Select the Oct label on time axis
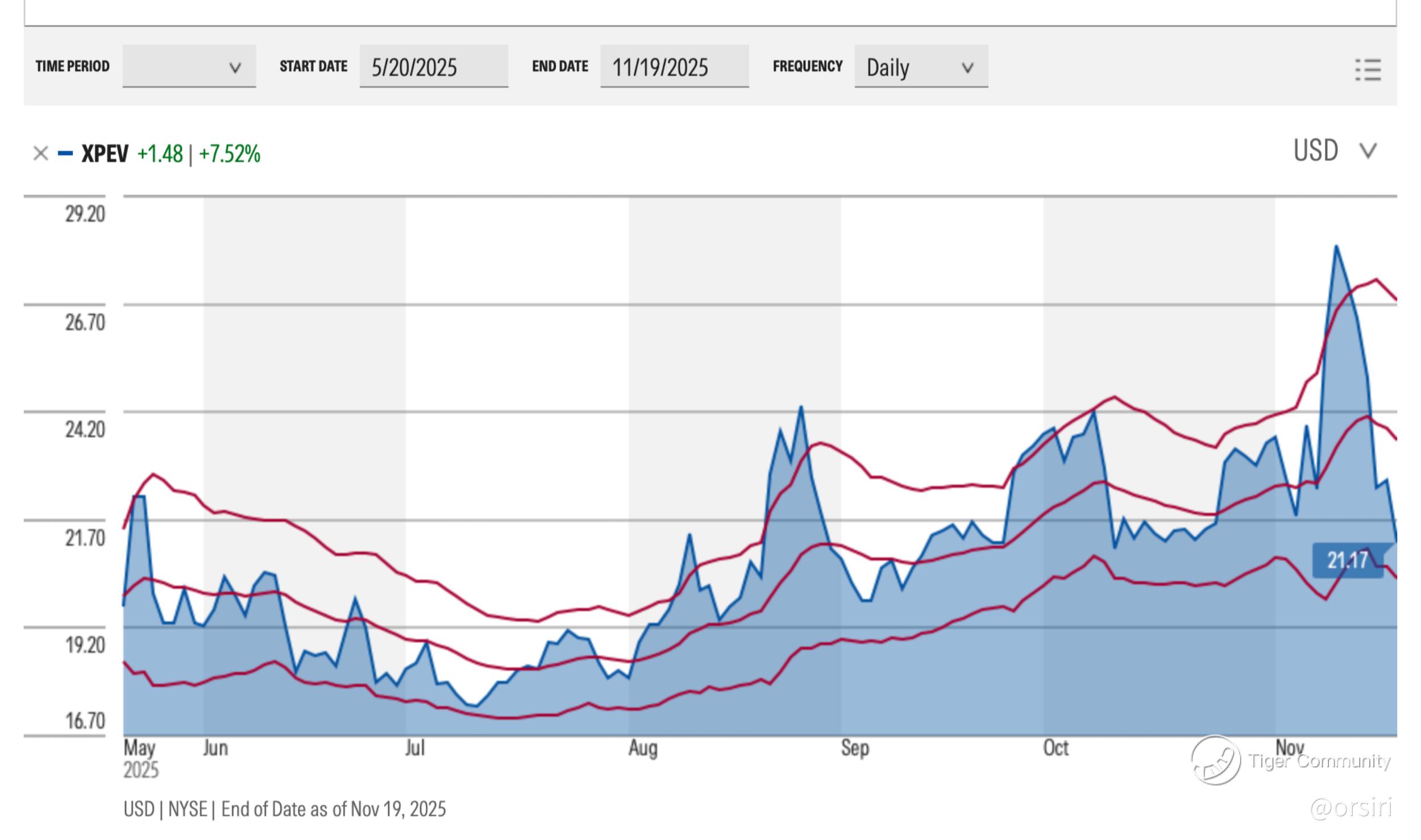The image size is (1421, 840). [x=1056, y=748]
